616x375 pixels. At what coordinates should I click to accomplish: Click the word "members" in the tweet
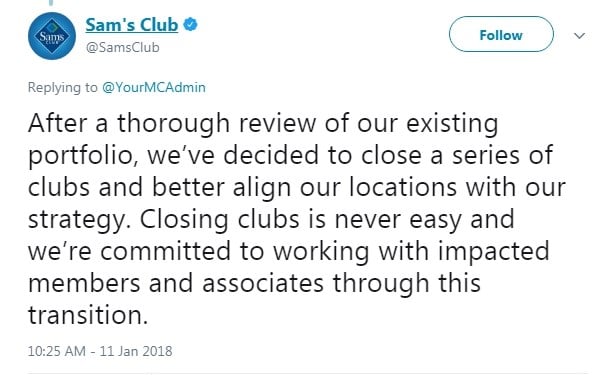[x=84, y=283]
